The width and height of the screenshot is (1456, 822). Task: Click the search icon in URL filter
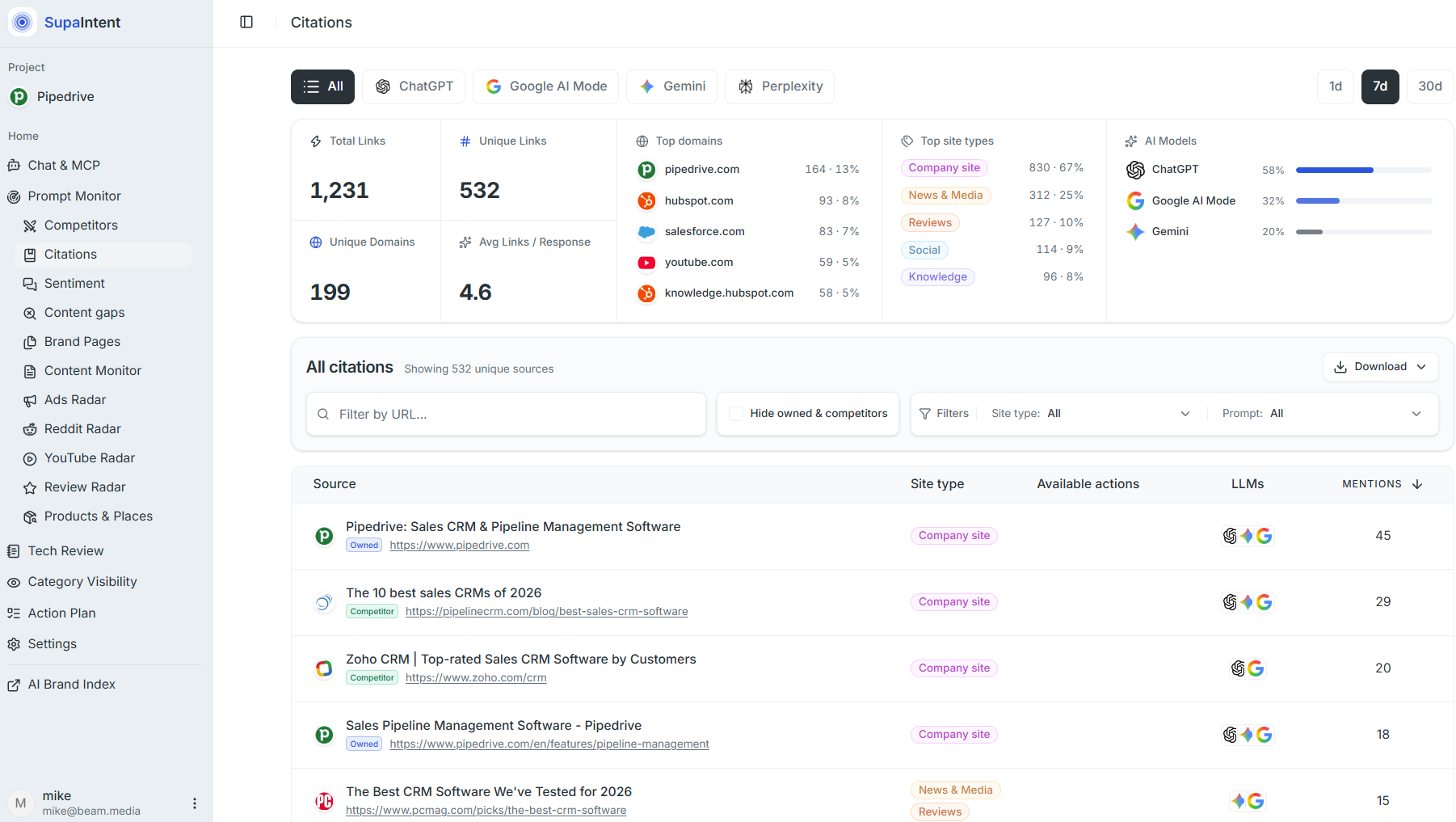(323, 414)
